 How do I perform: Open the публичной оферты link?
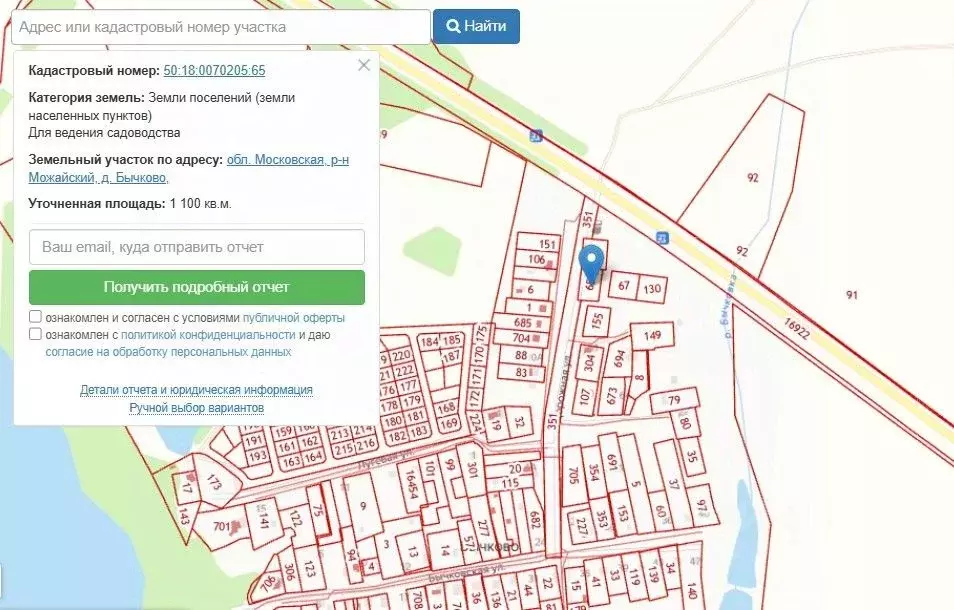pos(294,318)
